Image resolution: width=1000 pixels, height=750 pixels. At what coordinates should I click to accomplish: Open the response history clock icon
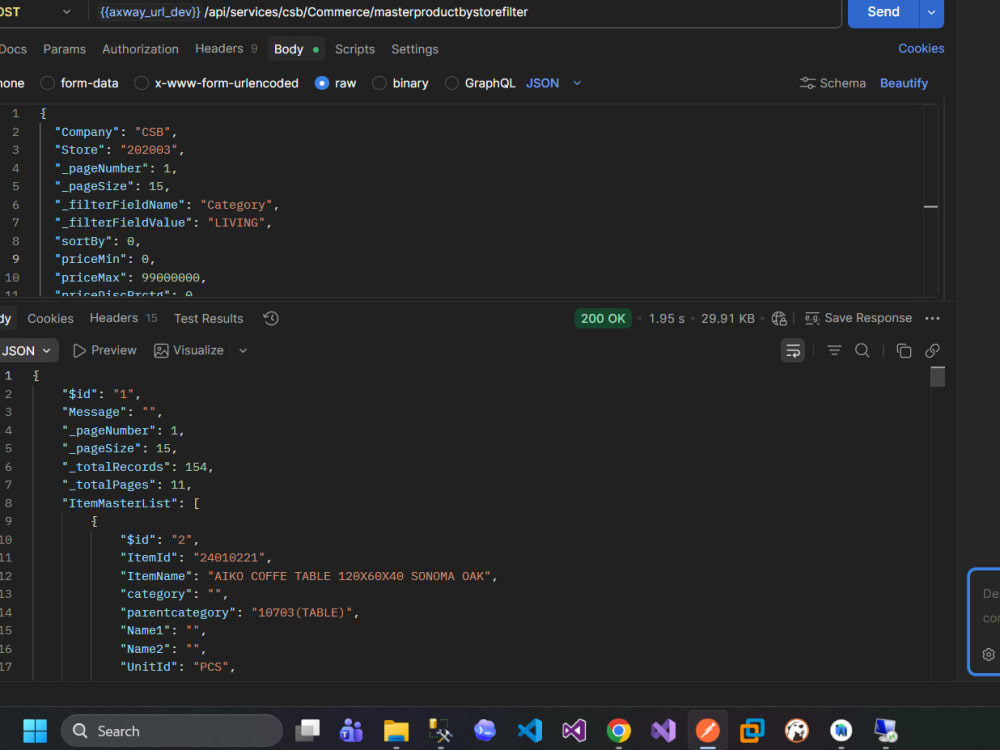point(271,318)
